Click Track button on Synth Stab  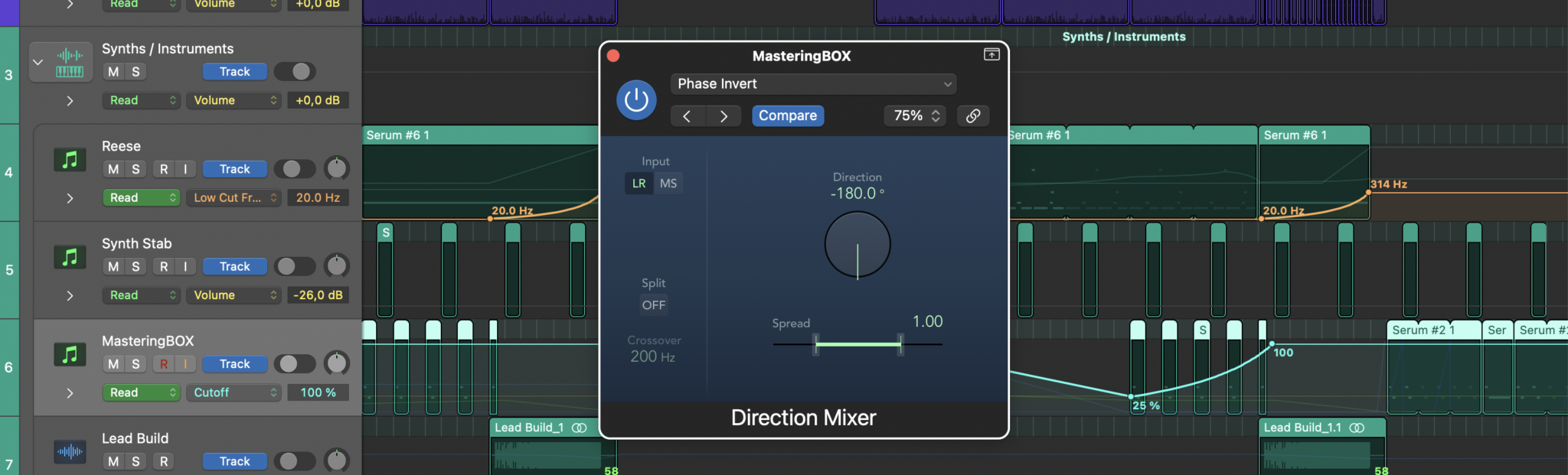click(234, 266)
